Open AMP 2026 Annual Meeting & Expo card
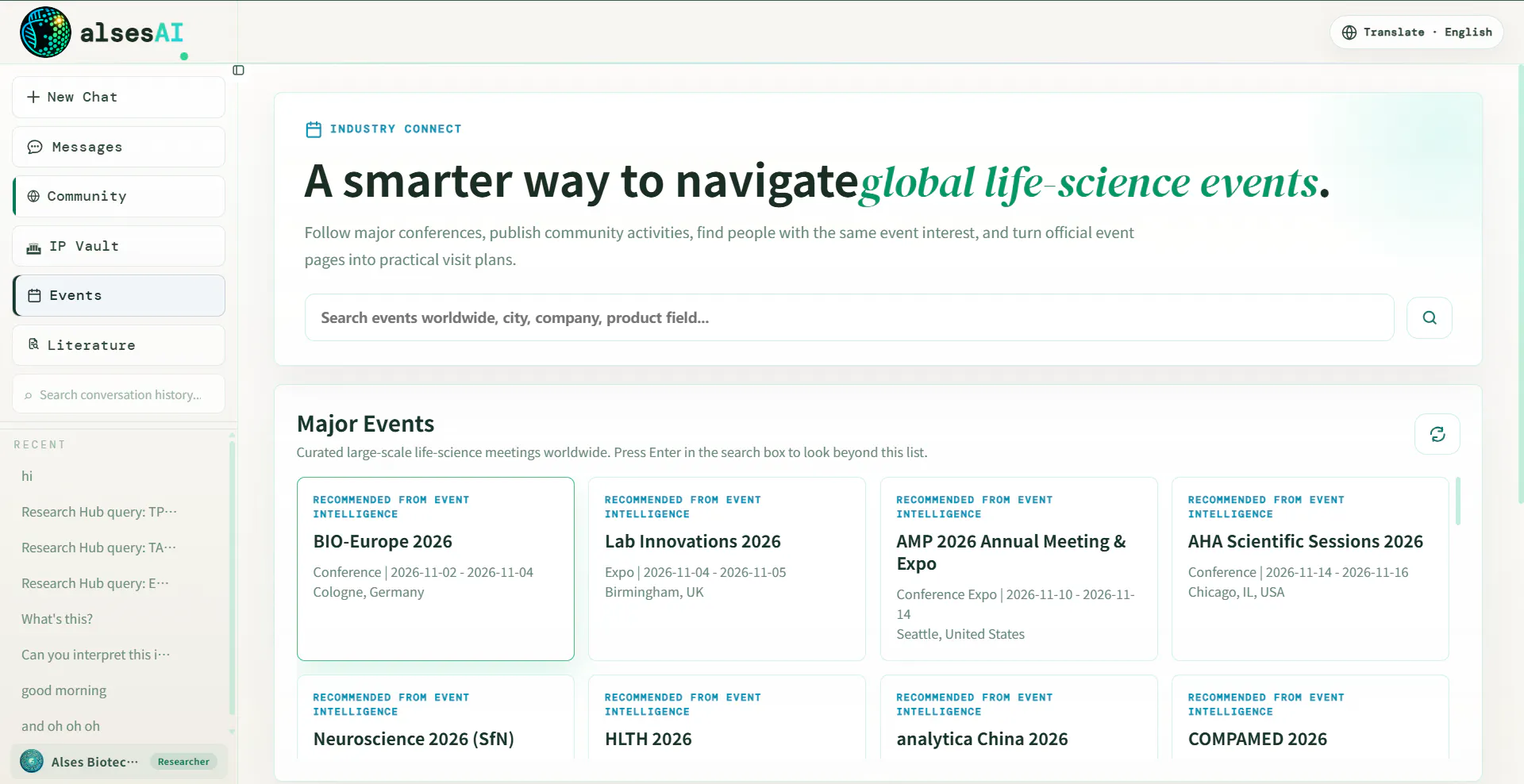The width and height of the screenshot is (1524, 784). (1018, 568)
